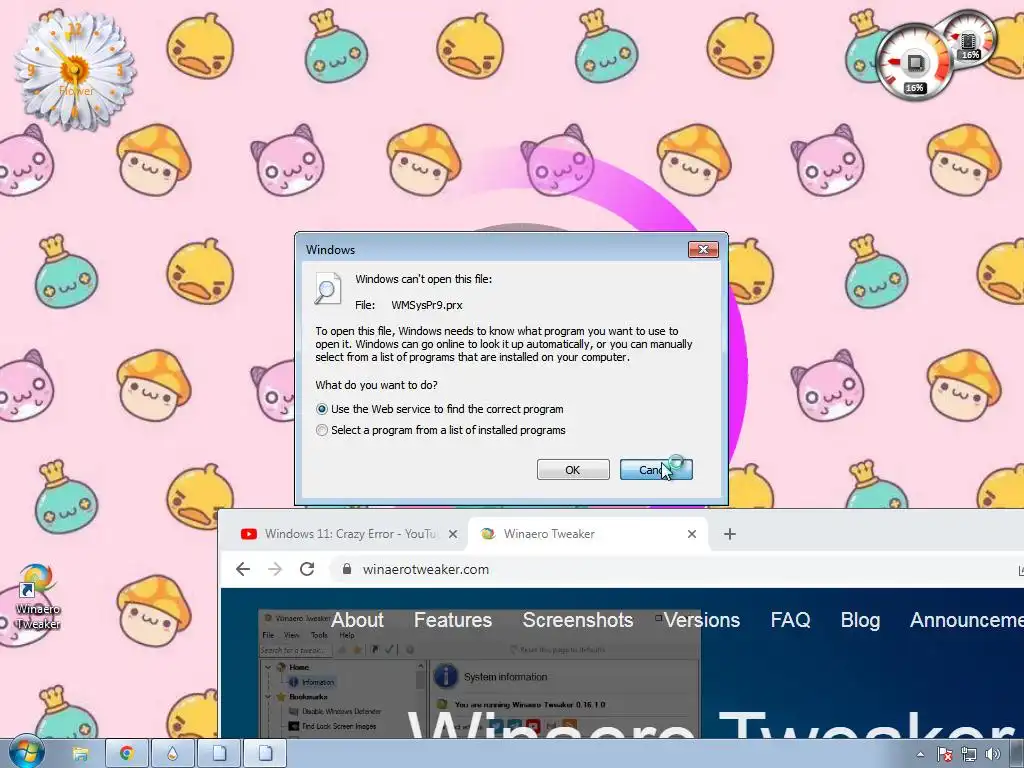This screenshot has height=768, width=1024.
Task: Reload the winaerotweaker.com page
Action: point(307,569)
